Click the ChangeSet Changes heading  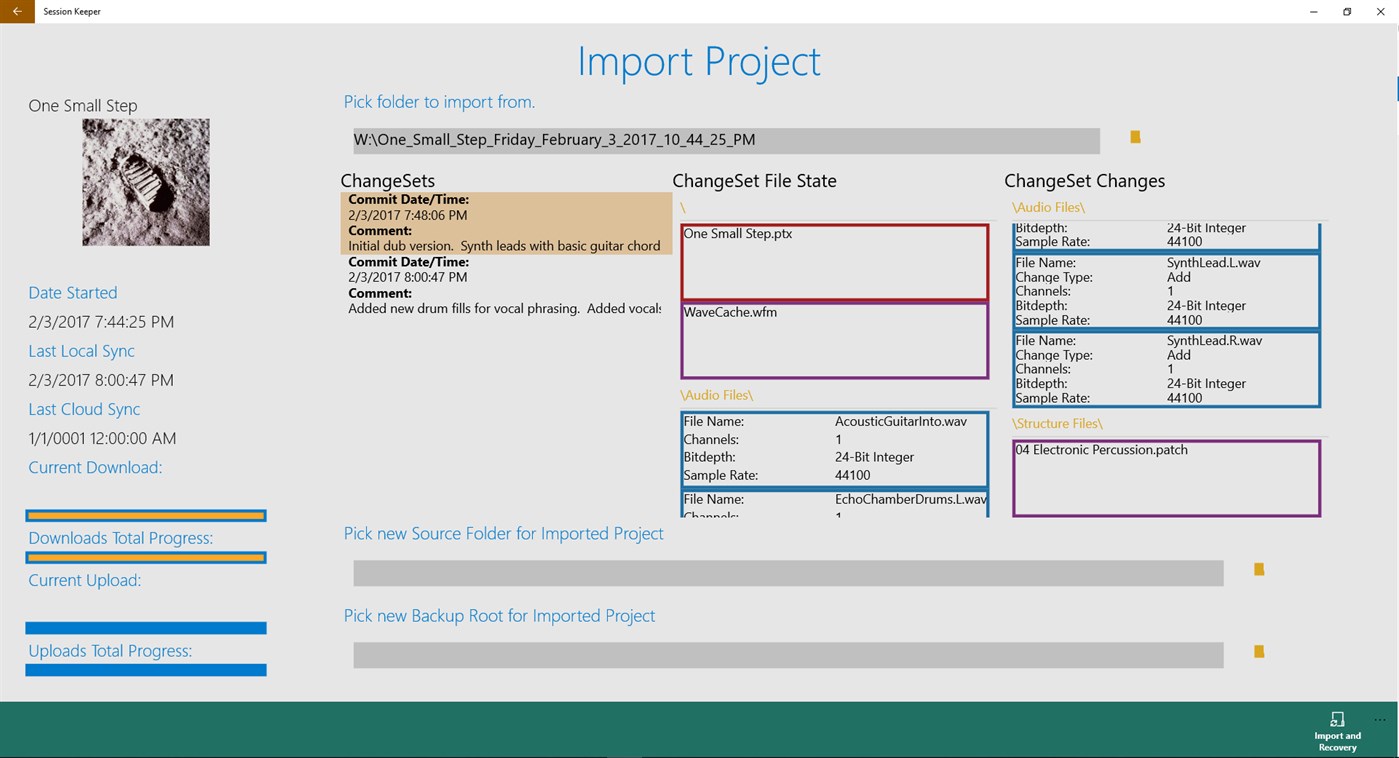1085,181
